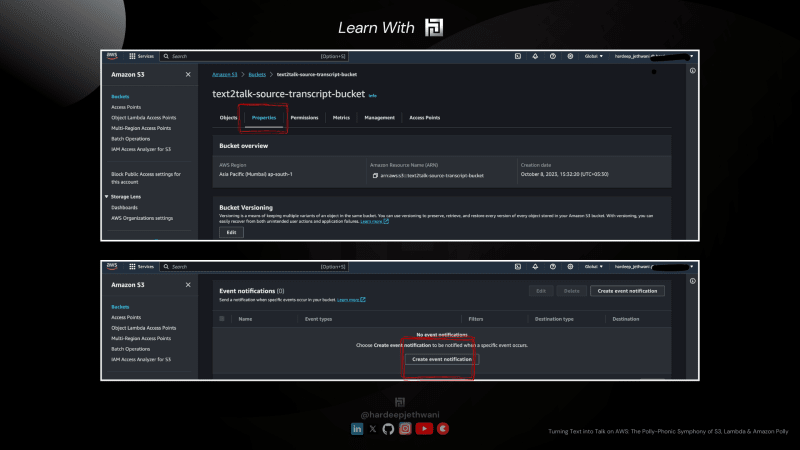Open Batch Operations in the lower console sidebar
800x450 pixels.
pos(131,349)
